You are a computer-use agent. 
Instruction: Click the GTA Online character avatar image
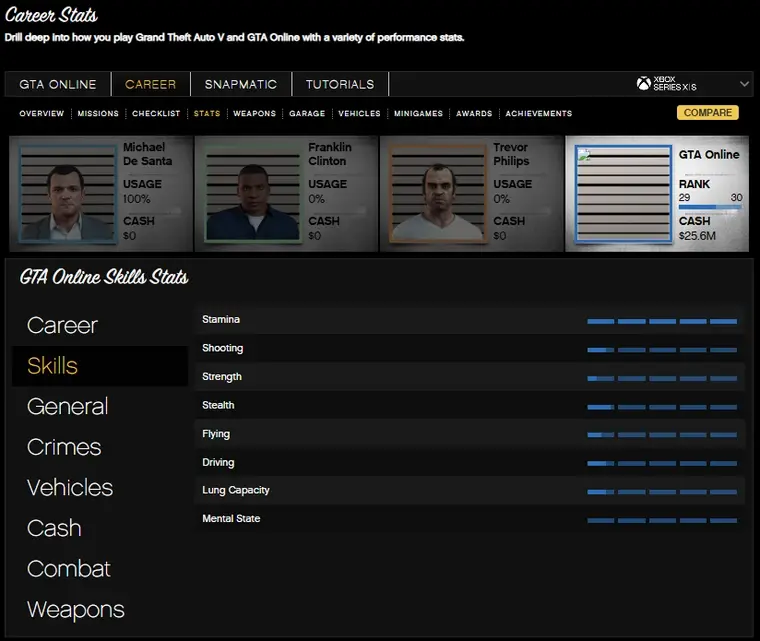(x=622, y=194)
